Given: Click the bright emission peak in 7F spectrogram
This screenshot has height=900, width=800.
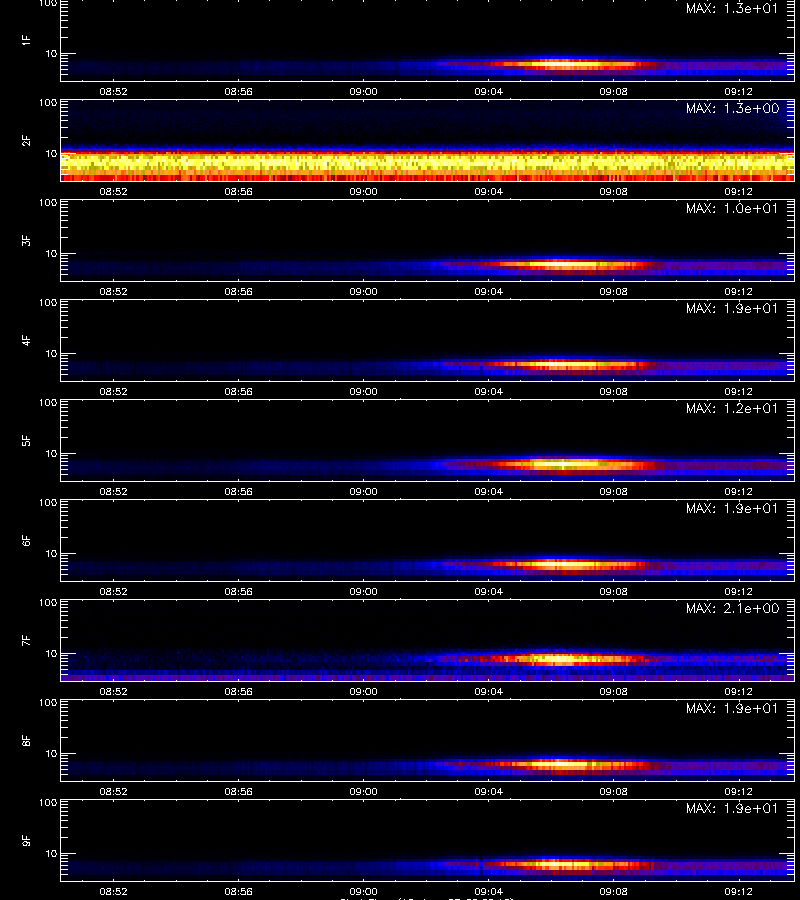Looking at the screenshot, I should [560, 659].
